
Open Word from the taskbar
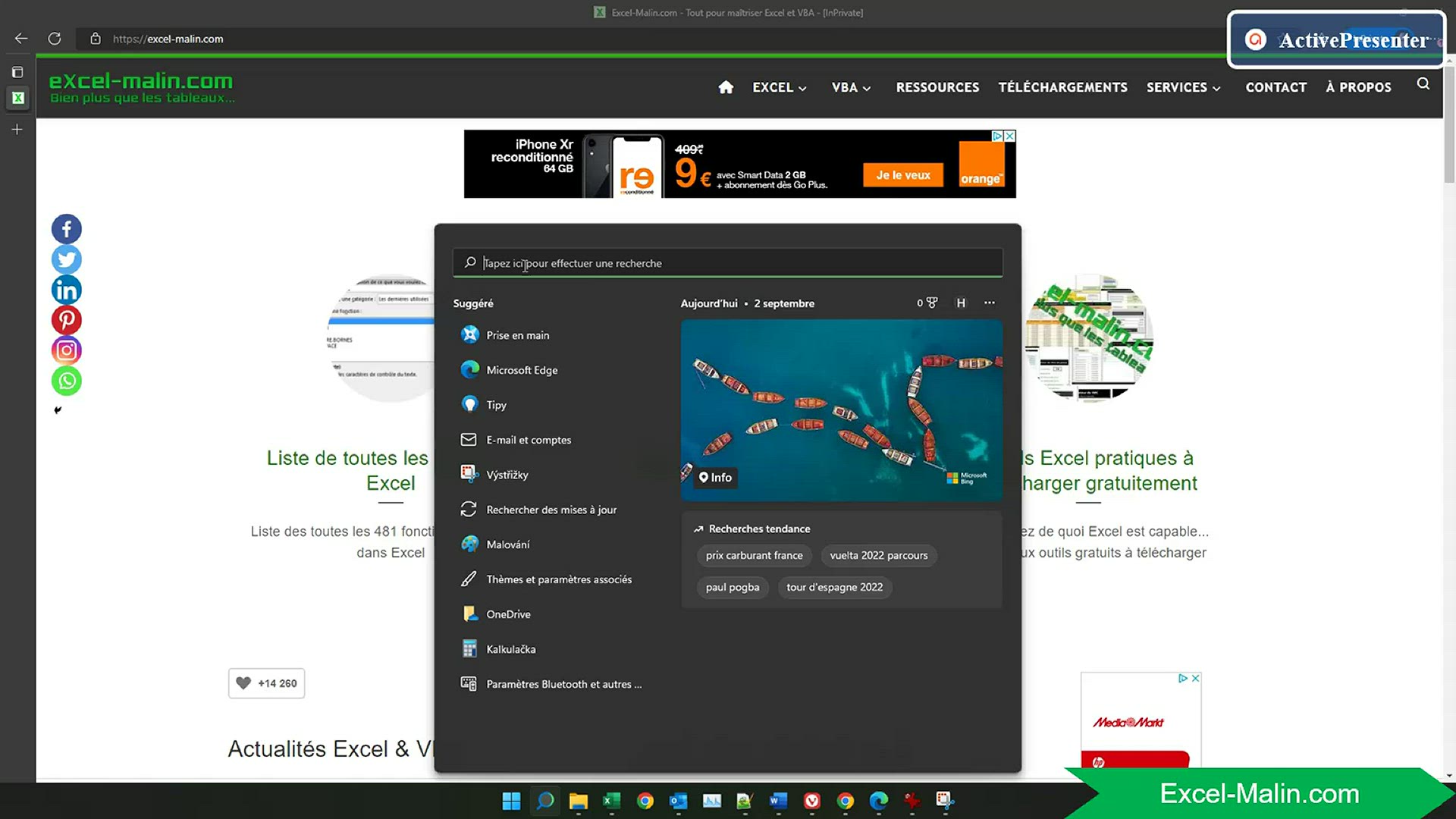tap(779, 801)
